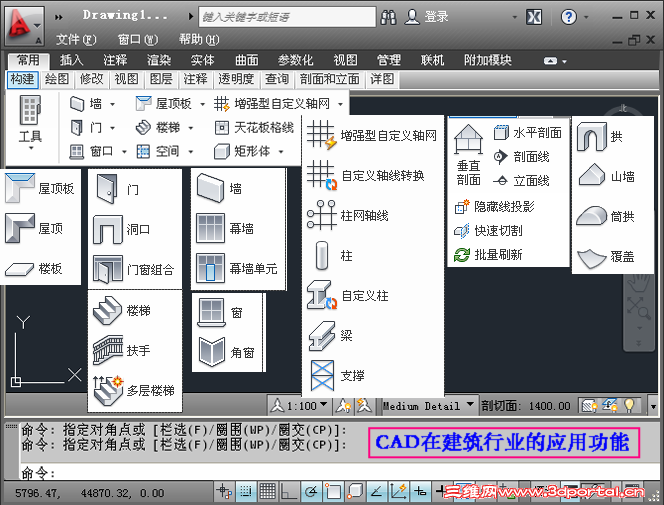Select the 支撑 brace tool

tap(338, 375)
